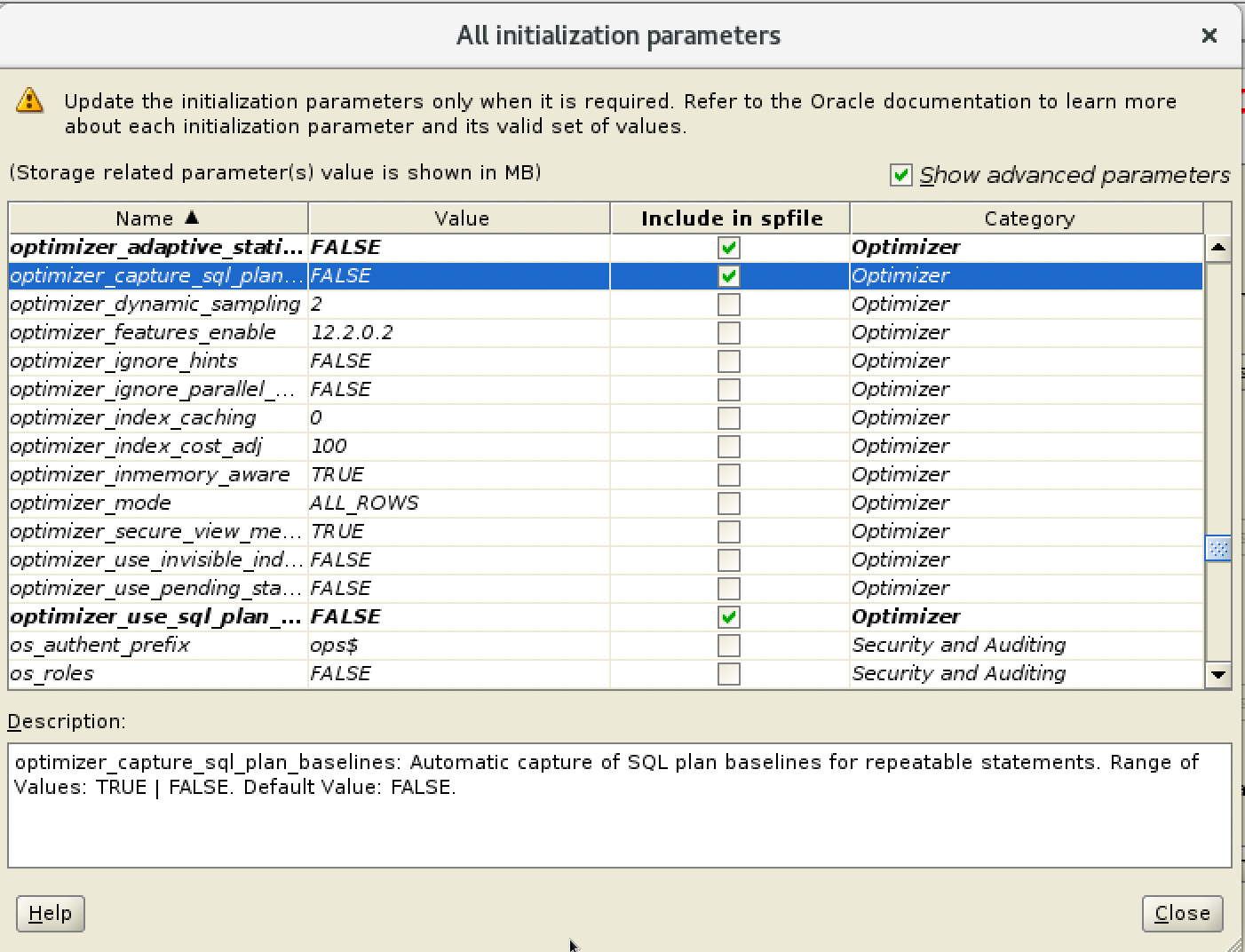
Task: Check spfile box for optimizer_dynamic_sampling
Action: (x=729, y=305)
